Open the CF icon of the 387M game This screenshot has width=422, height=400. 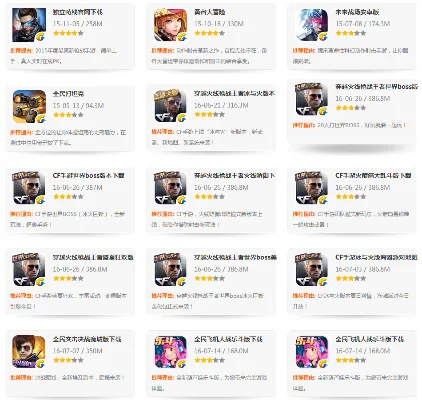point(29,188)
